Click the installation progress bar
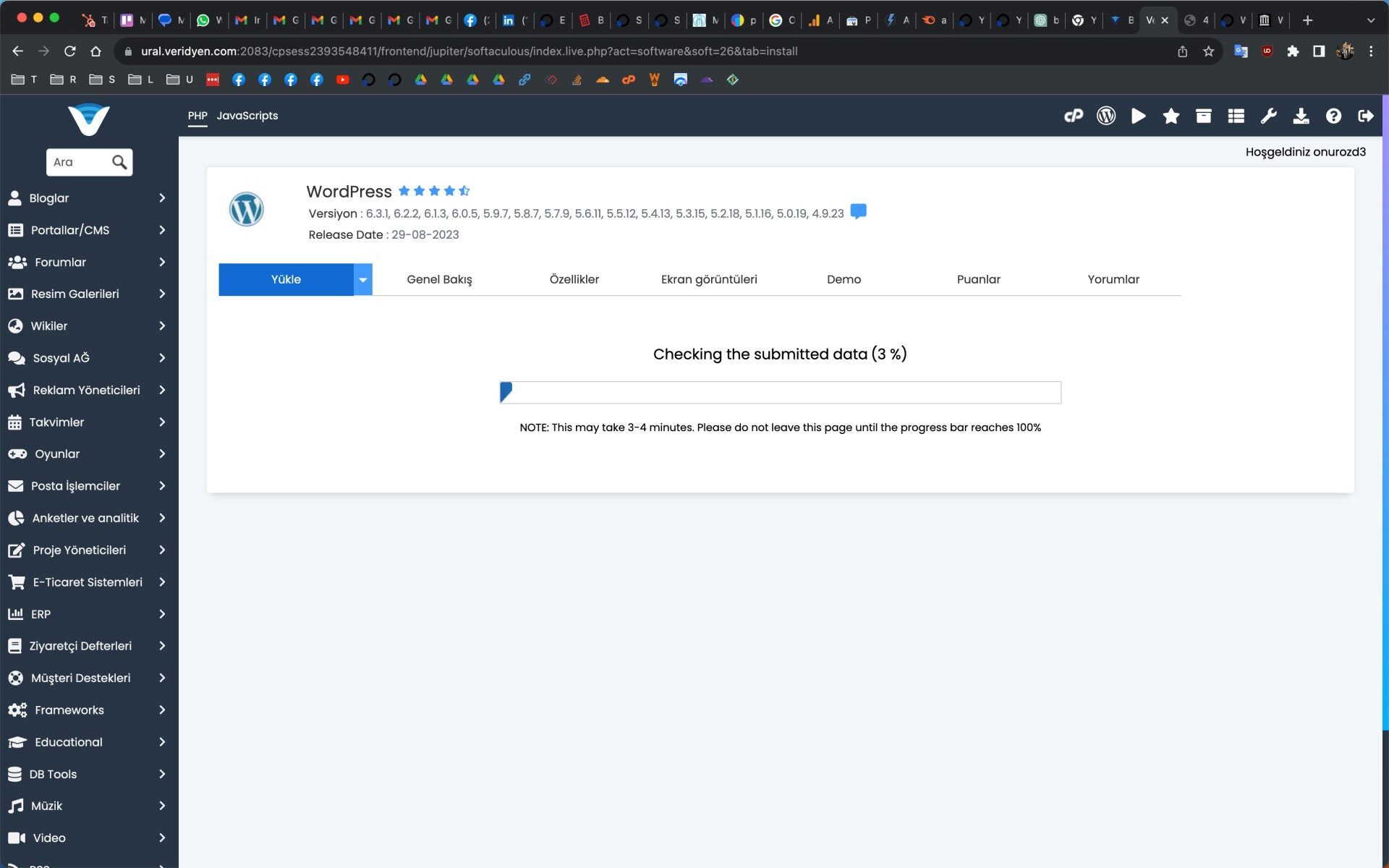 coord(780,392)
